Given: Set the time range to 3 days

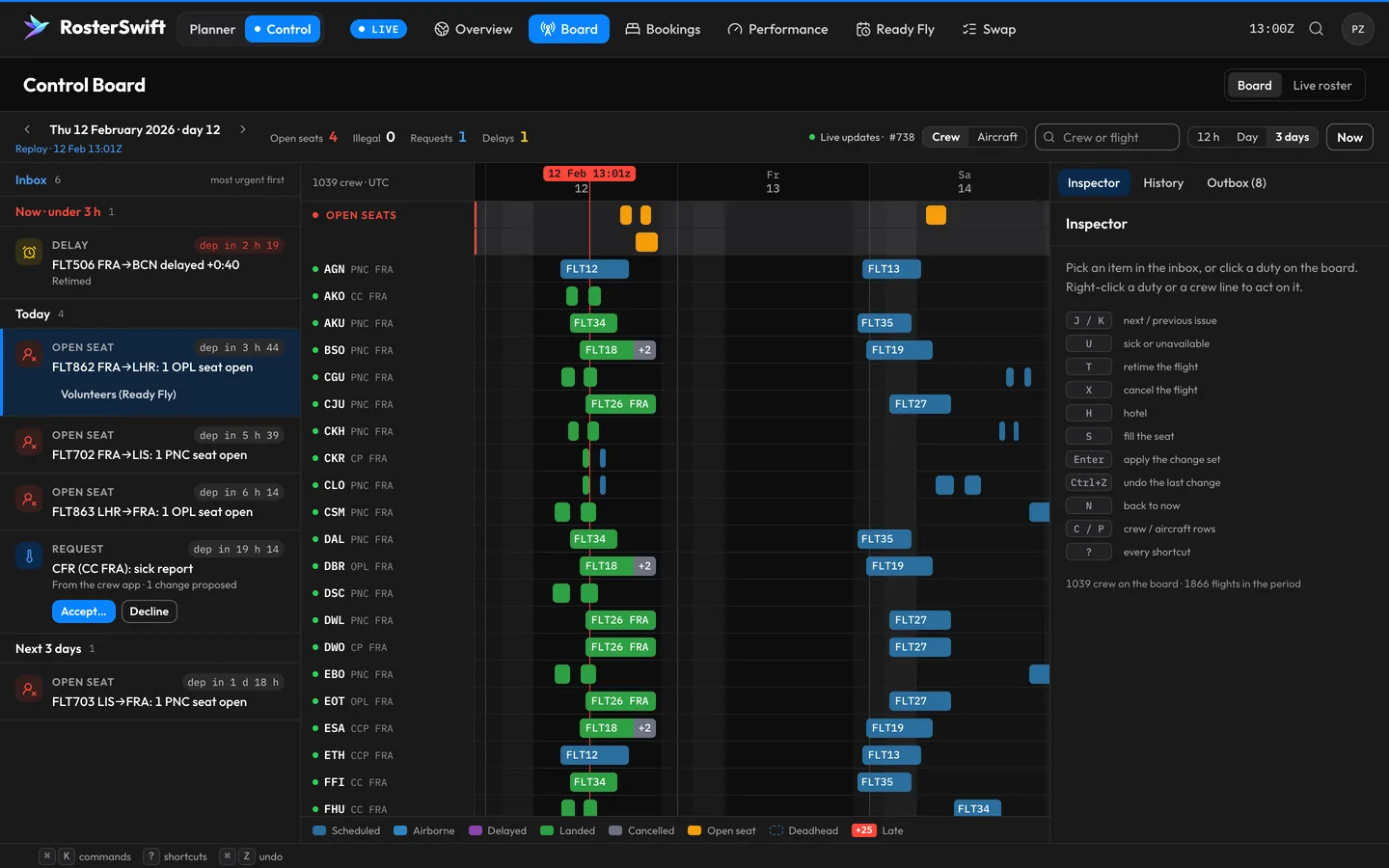Looking at the screenshot, I should pyautogui.click(x=1292, y=137).
